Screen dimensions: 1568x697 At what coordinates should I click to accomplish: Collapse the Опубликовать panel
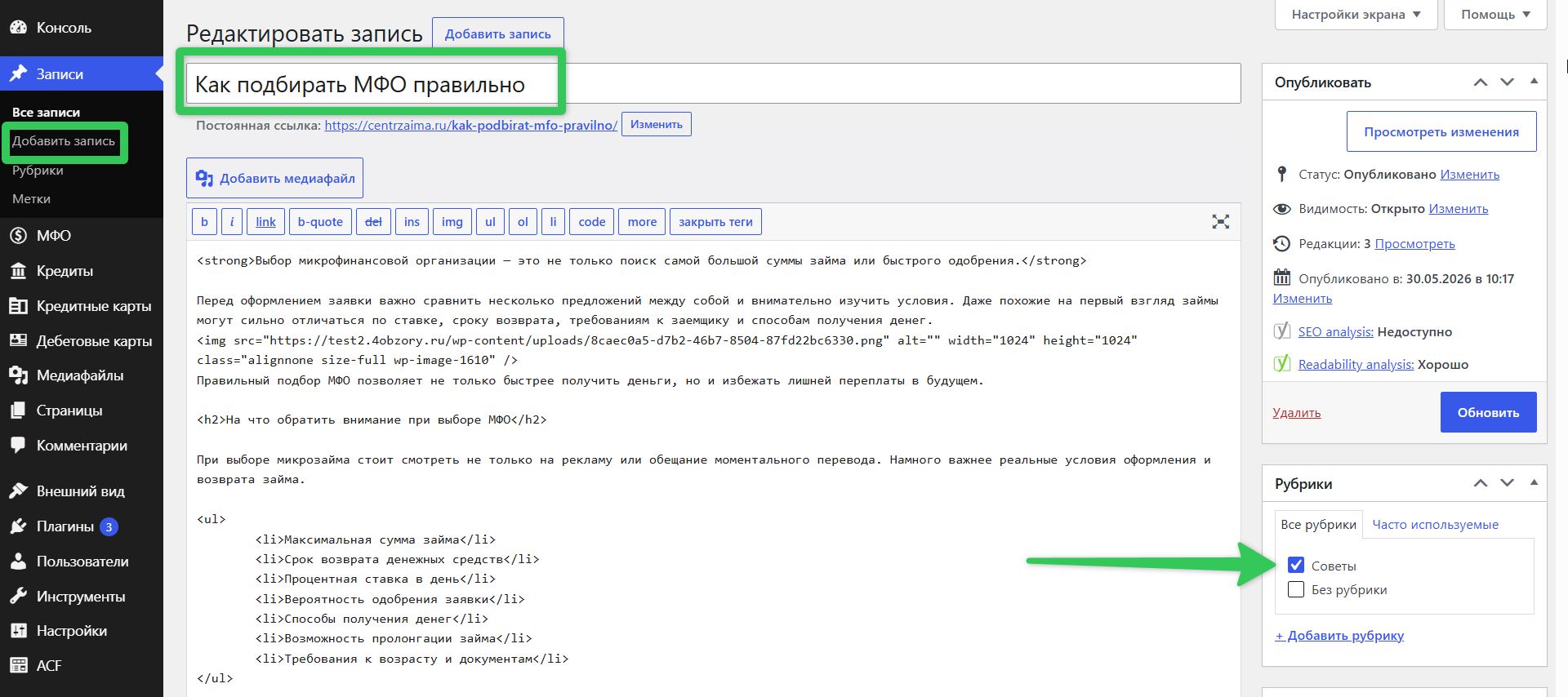[1534, 81]
